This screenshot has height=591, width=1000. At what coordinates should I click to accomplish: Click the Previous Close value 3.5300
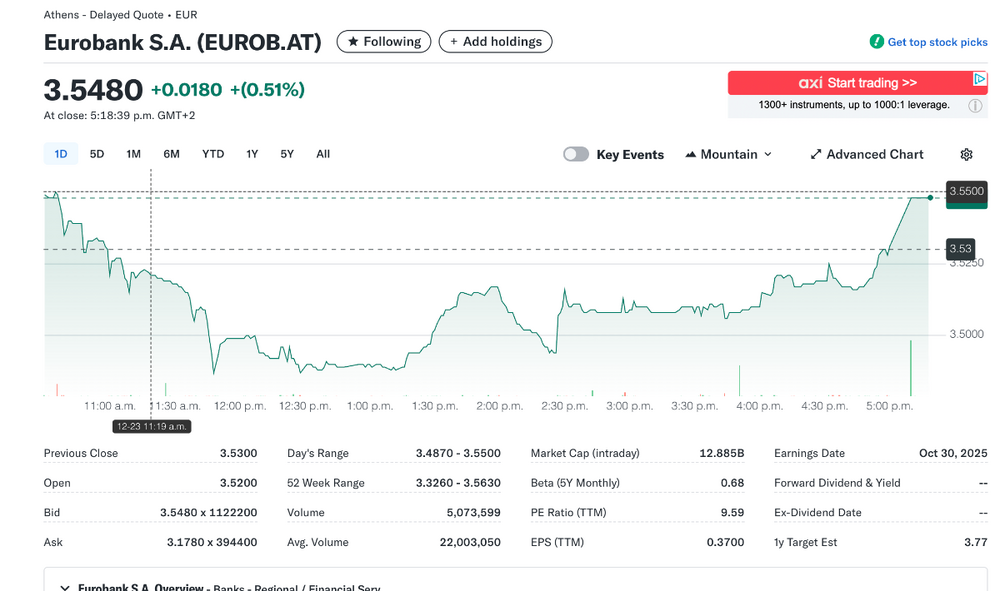[239, 453]
